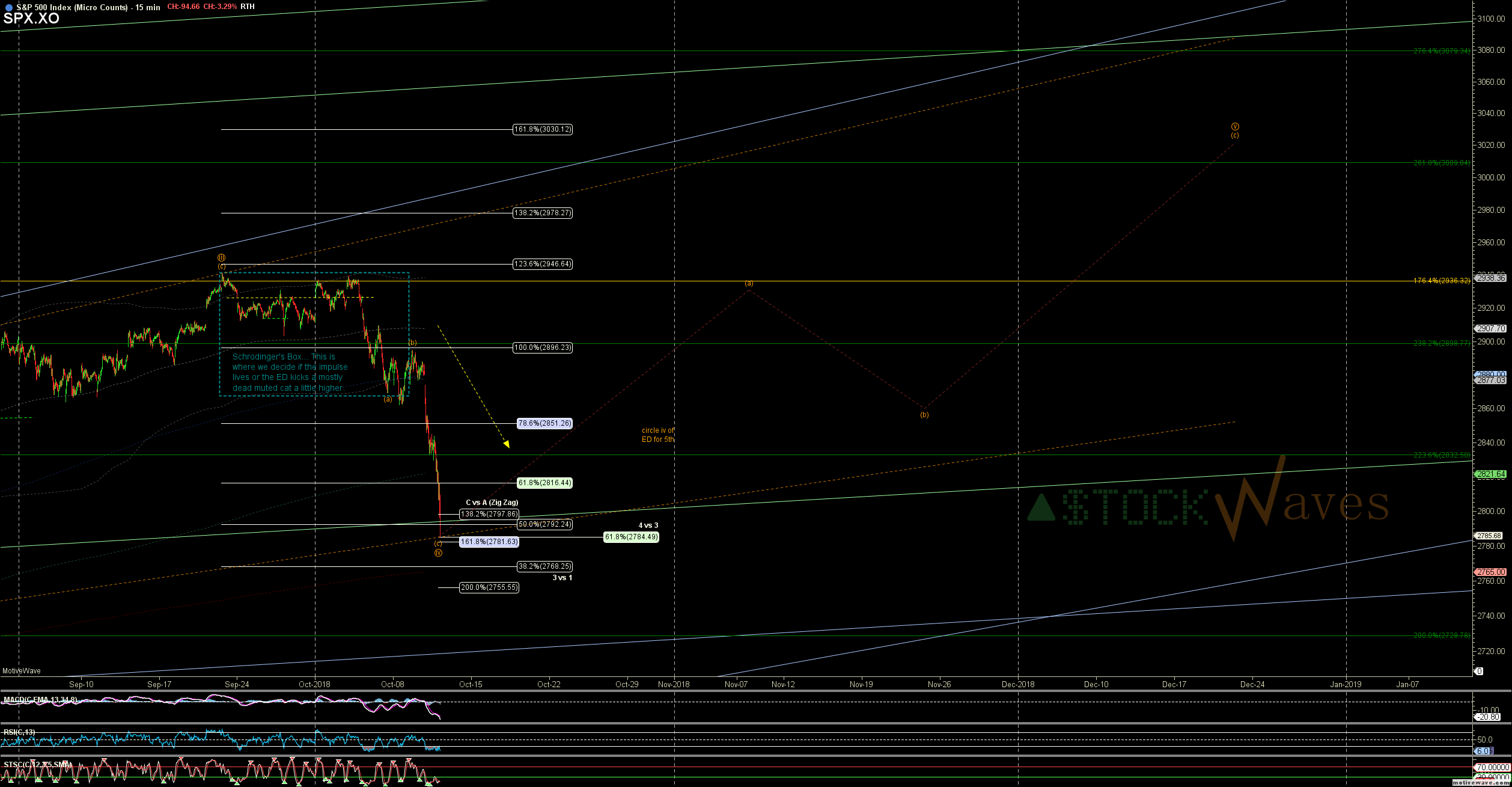Click the 161.8%(3030.12) Fibonacci label
This screenshot has width=1512, height=787.
point(543,129)
